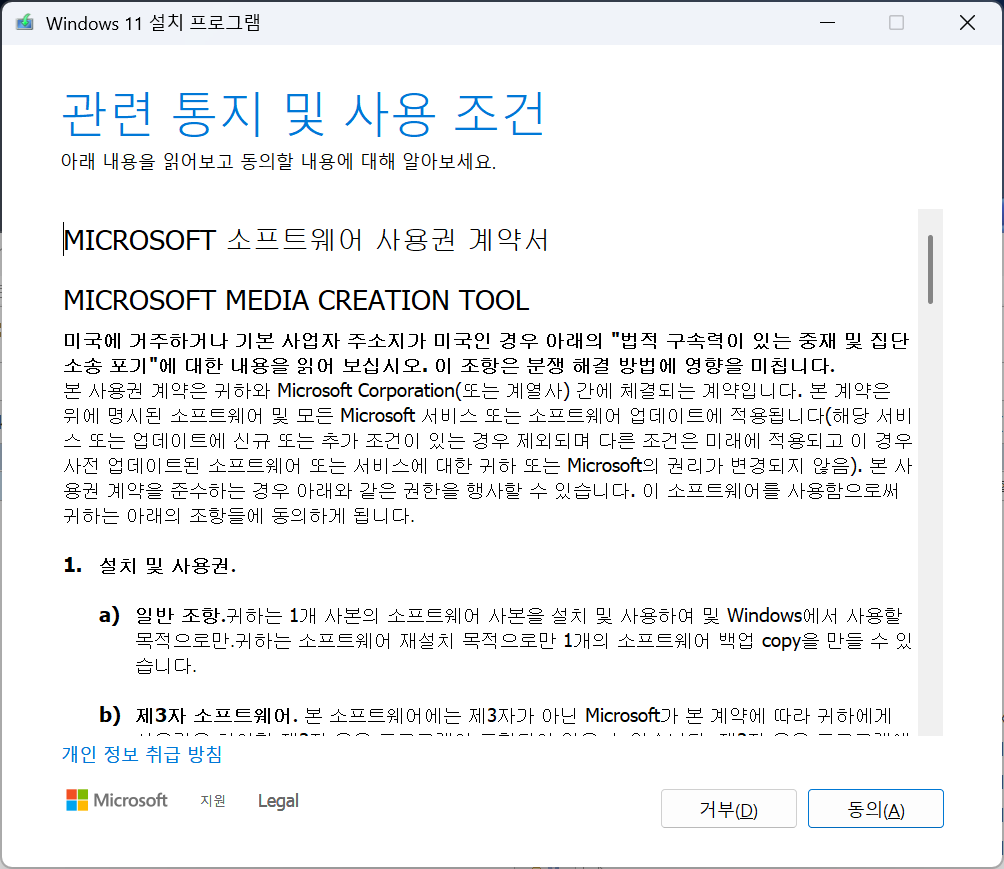Click the MICROSOFT MEDIA CREATION TOOL heading

296,300
